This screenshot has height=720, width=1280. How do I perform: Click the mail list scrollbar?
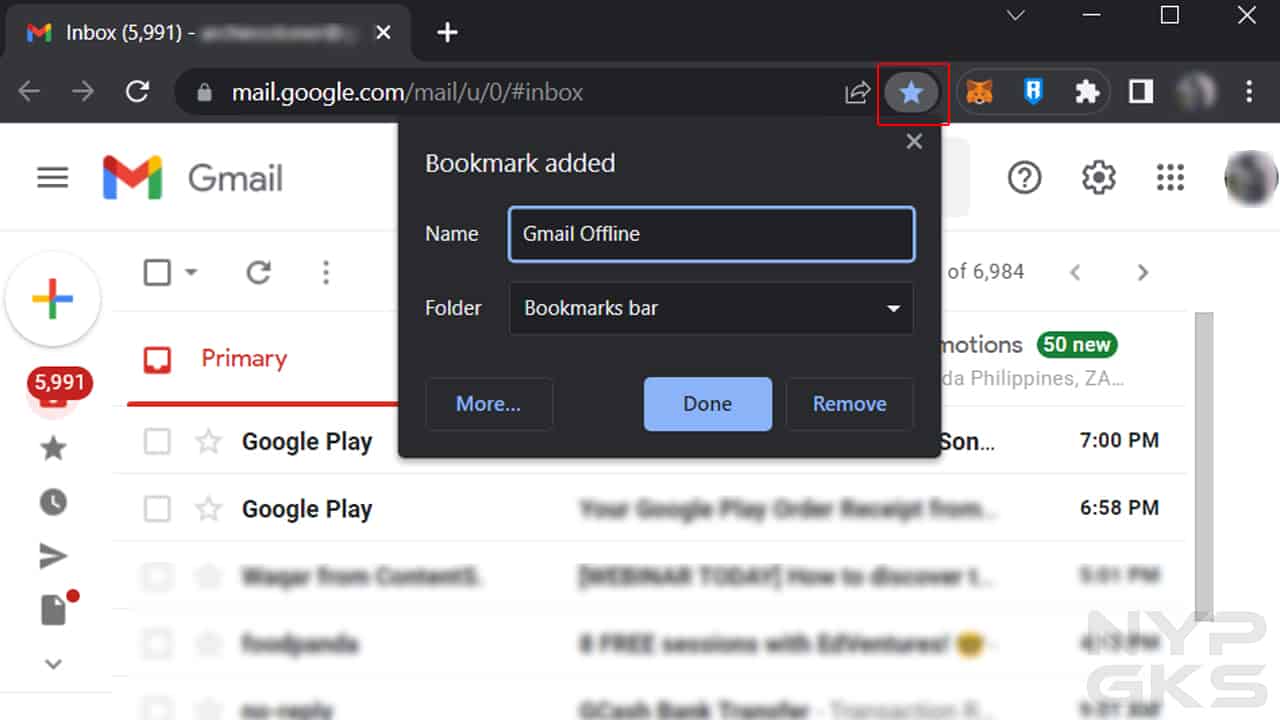point(1204,465)
